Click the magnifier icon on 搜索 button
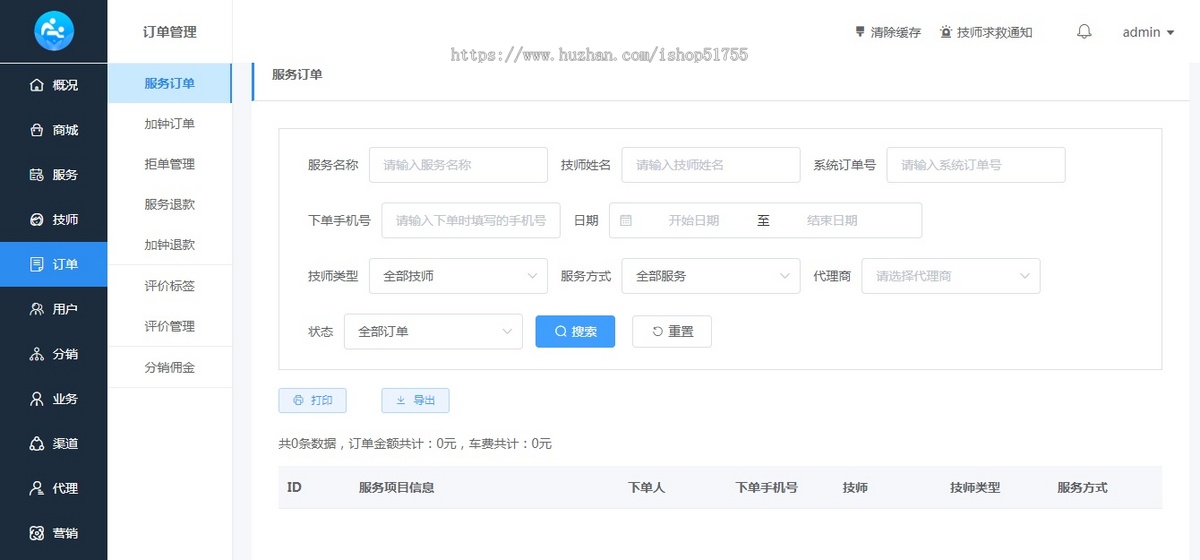Screen dimensions: 1200x560 coord(561,331)
